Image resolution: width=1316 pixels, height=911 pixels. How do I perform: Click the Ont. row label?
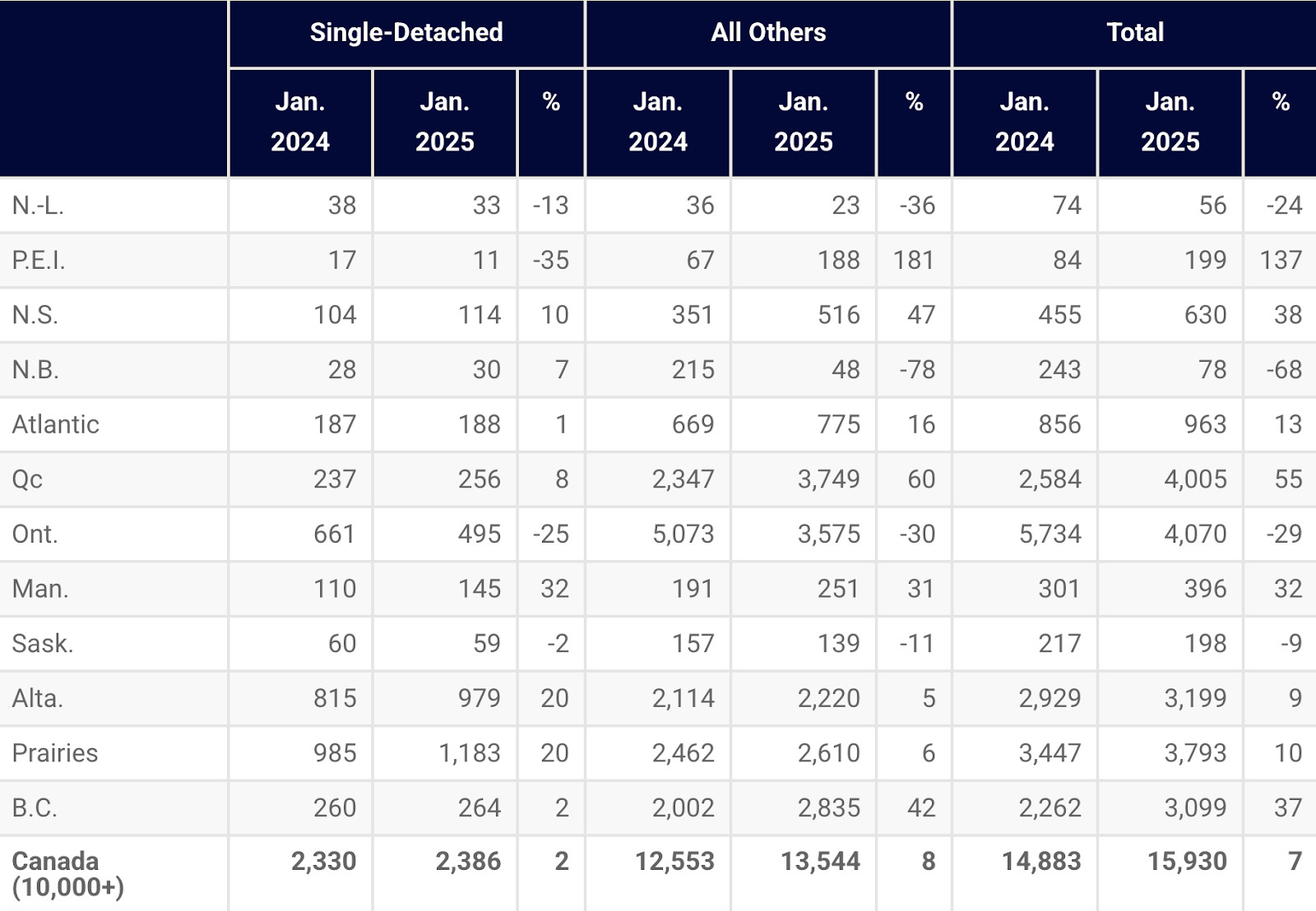pos(35,534)
